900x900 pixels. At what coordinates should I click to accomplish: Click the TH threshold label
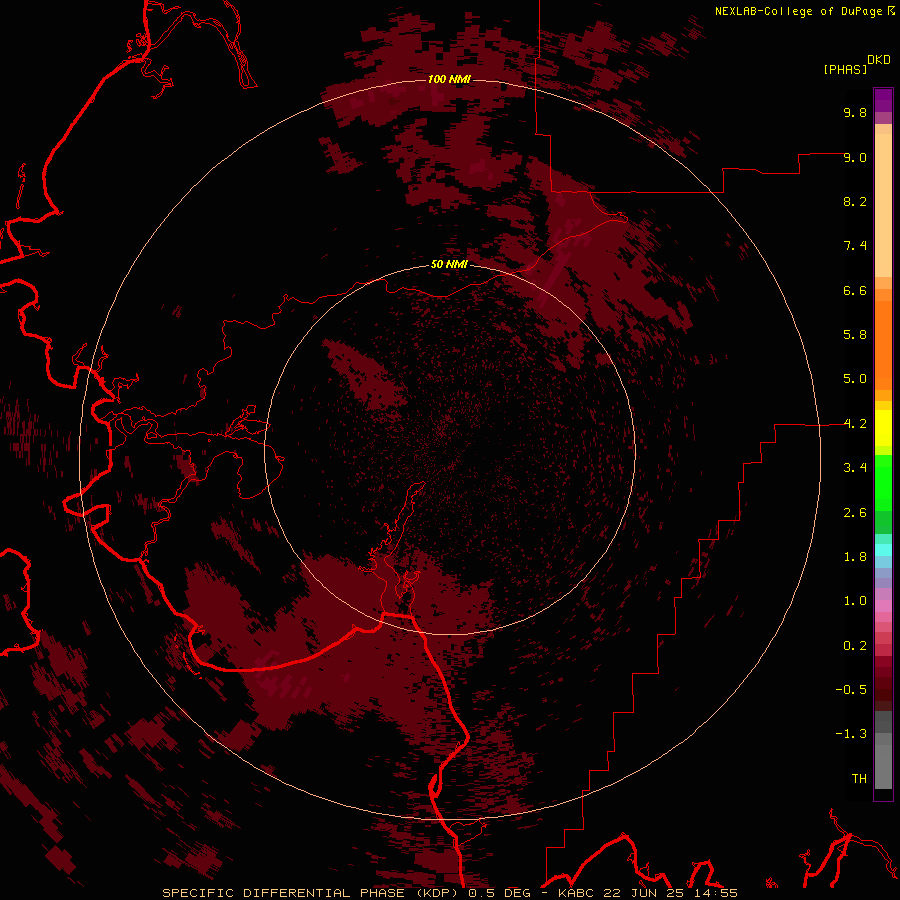click(x=859, y=779)
